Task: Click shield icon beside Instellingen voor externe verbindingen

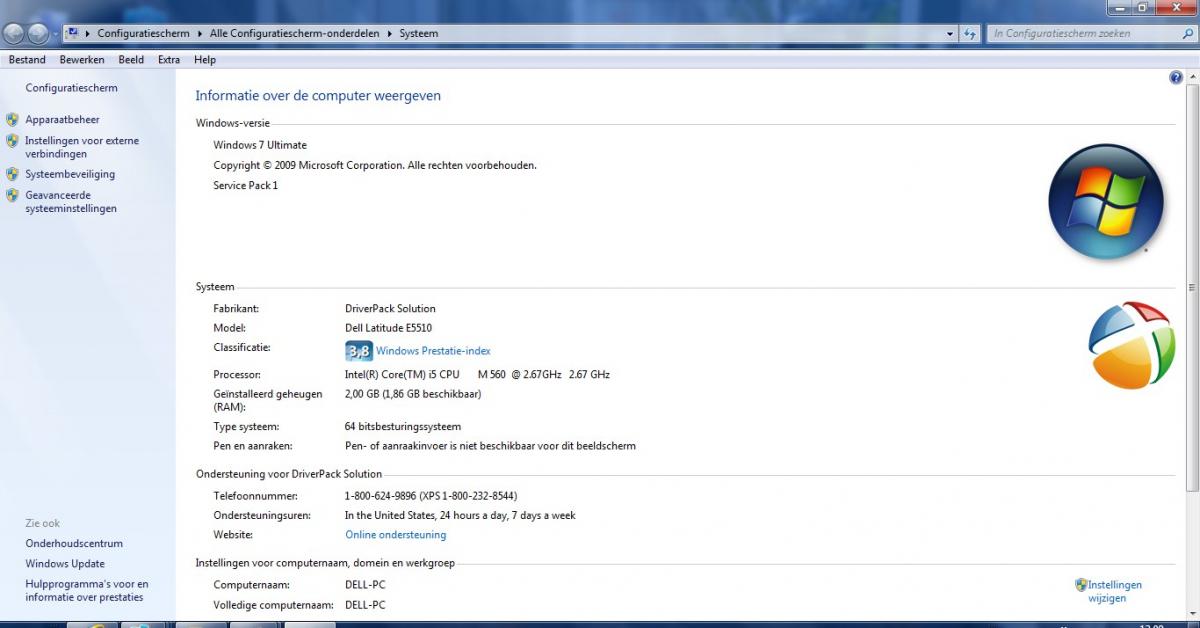Action: click(12, 141)
